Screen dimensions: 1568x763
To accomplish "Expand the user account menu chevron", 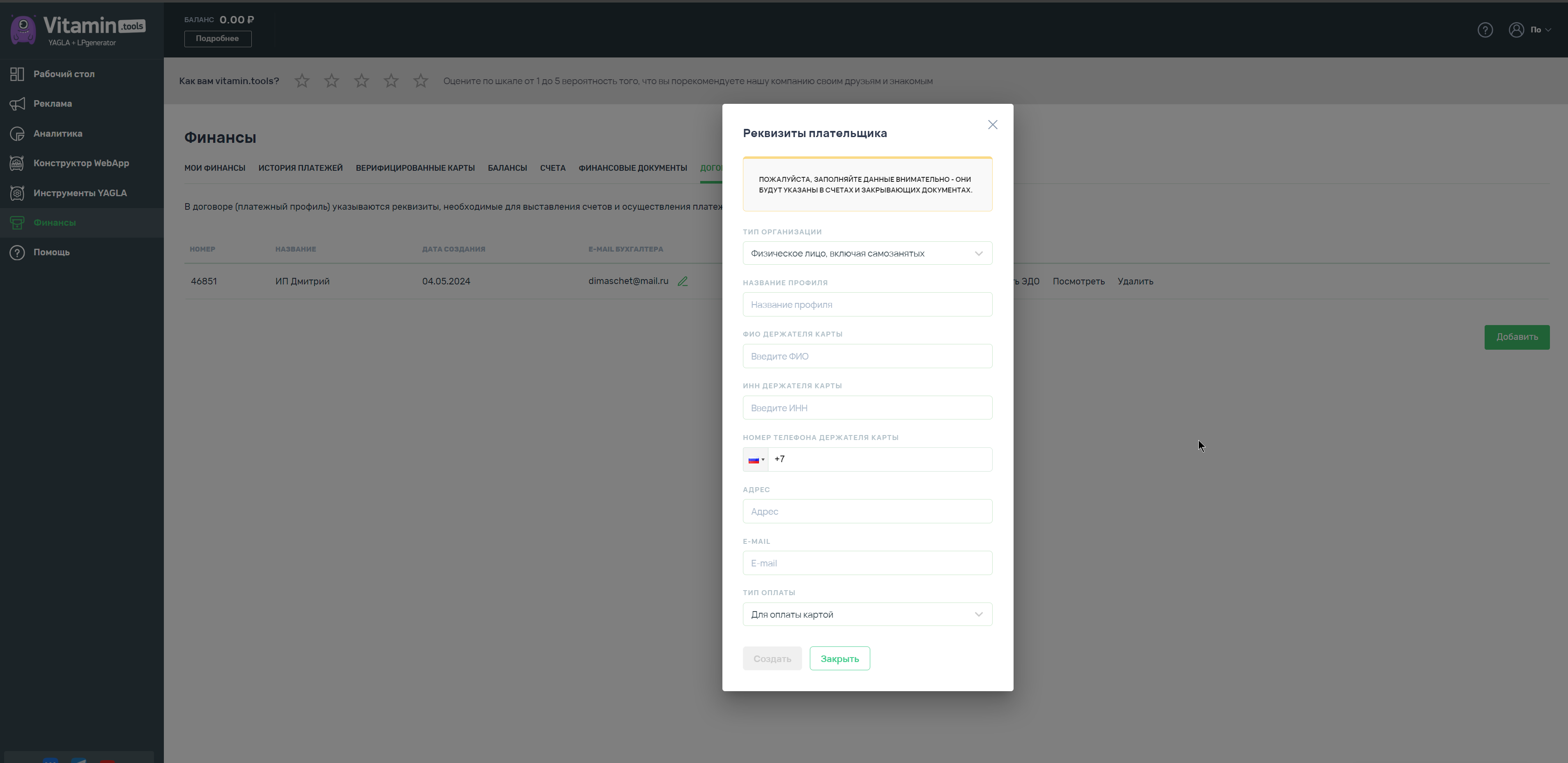I will pos(1548,30).
